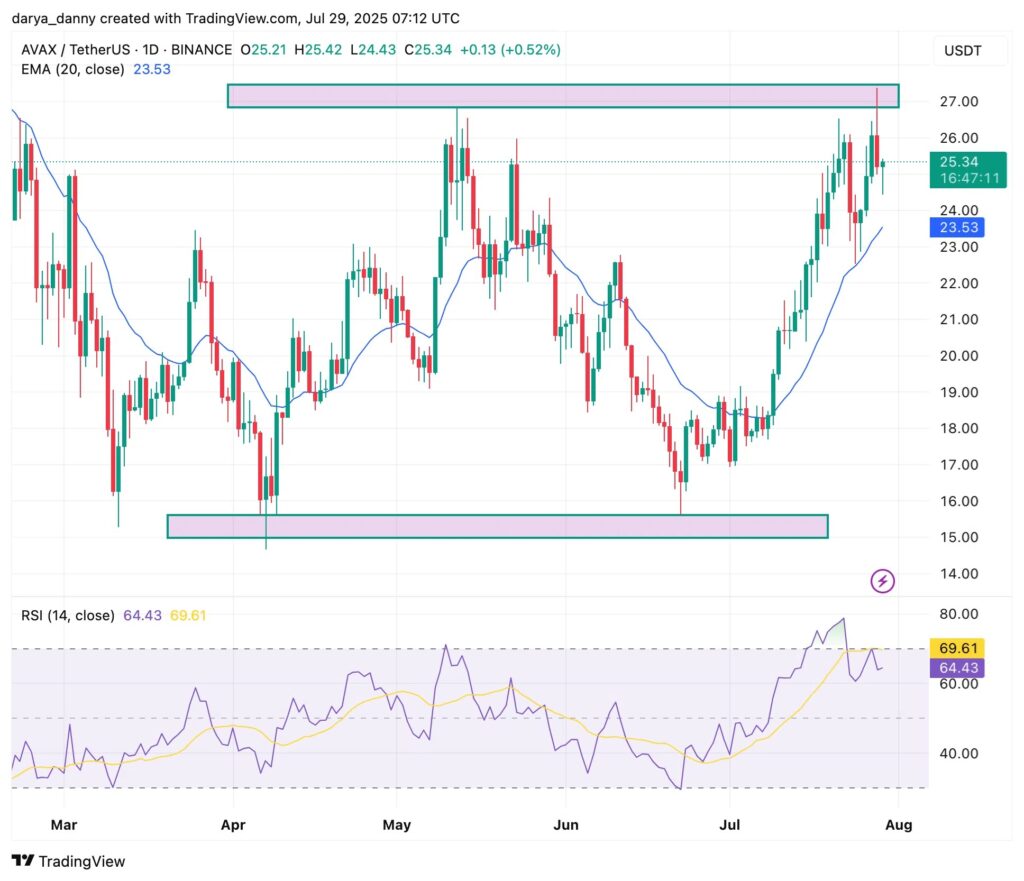
Task: Click the EMA (20, close) indicator legend
Action: click(74, 69)
